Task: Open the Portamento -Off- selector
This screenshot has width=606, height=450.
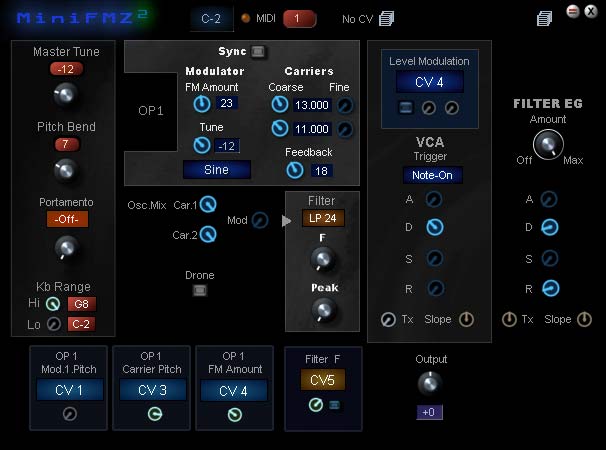Action: tap(67, 219)
